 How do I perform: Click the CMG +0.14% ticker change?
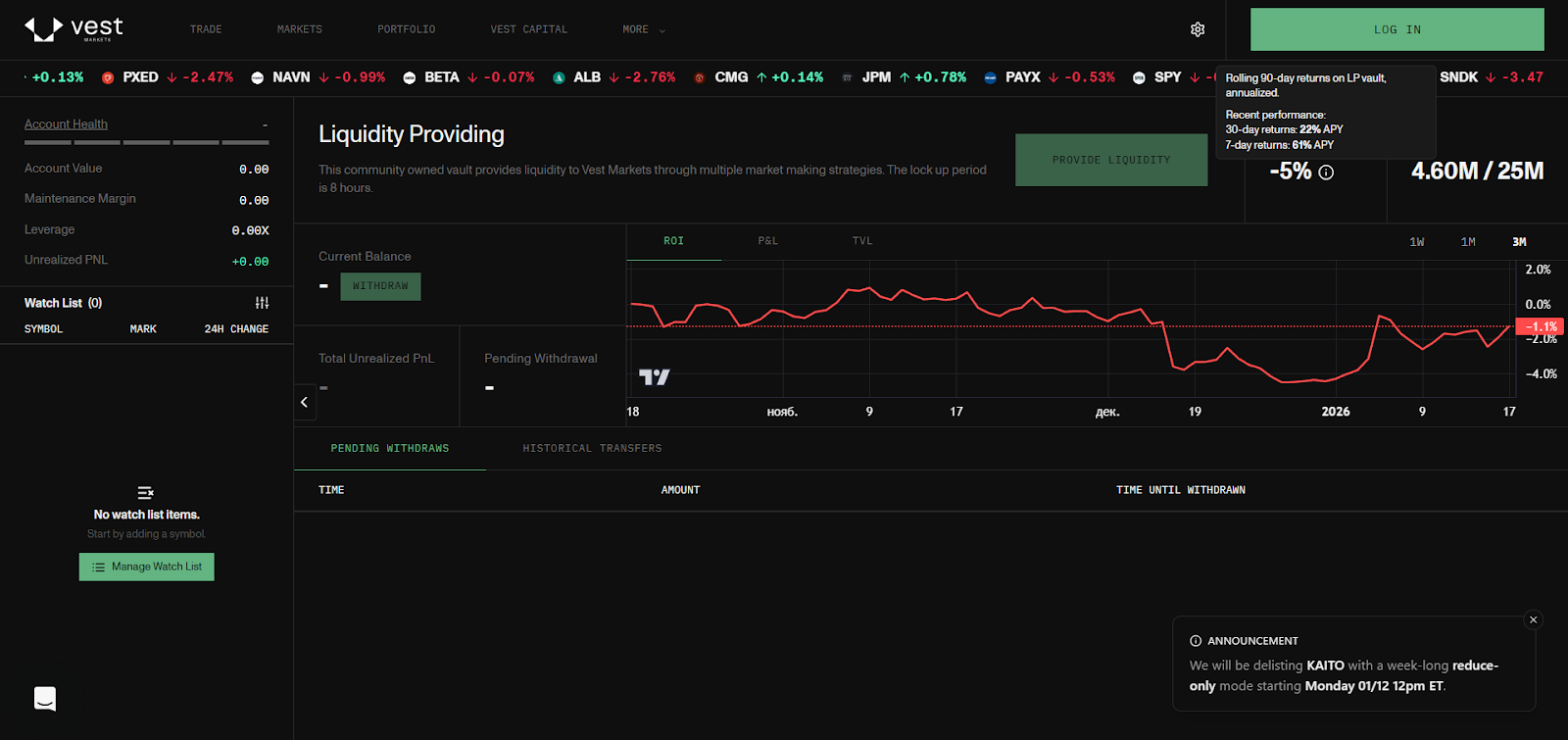point(789,77)
